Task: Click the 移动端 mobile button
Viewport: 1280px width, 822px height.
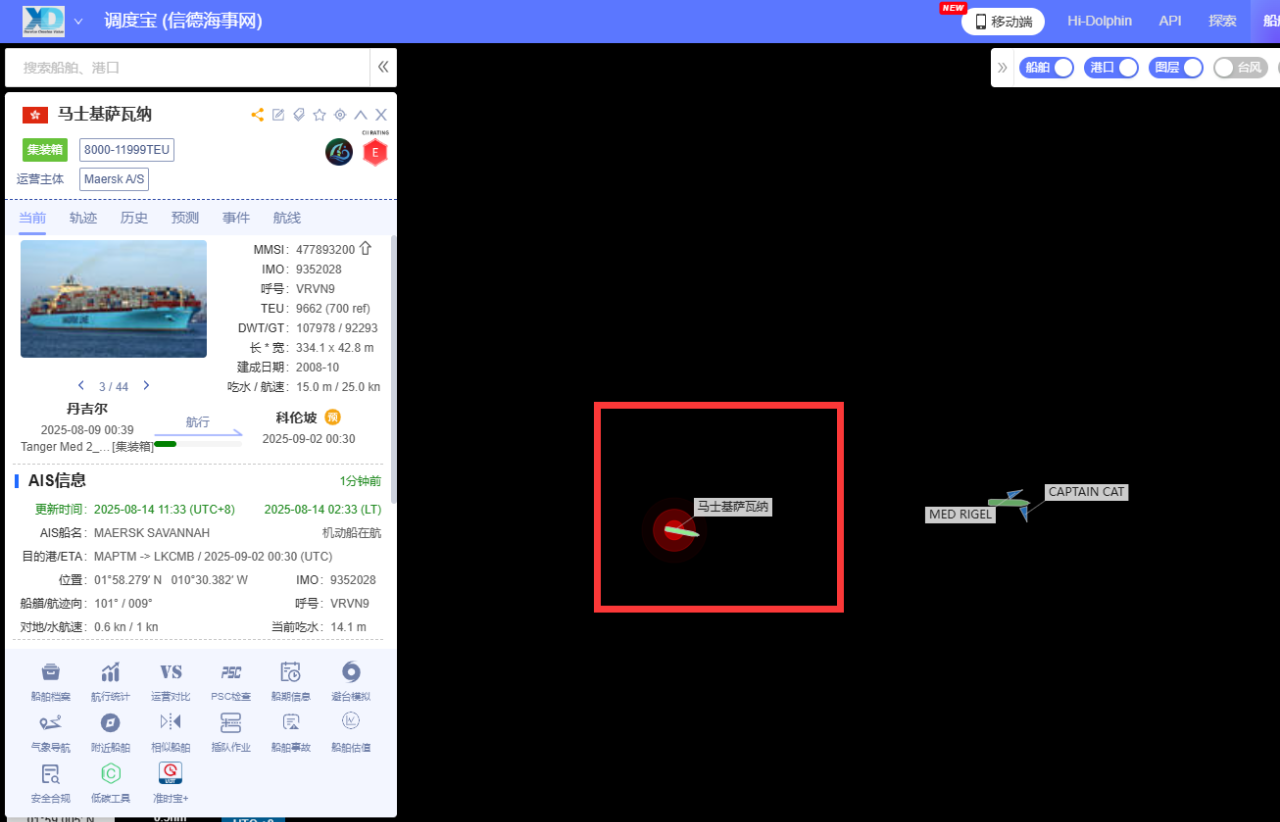Action: click(x=1003, y=21)
